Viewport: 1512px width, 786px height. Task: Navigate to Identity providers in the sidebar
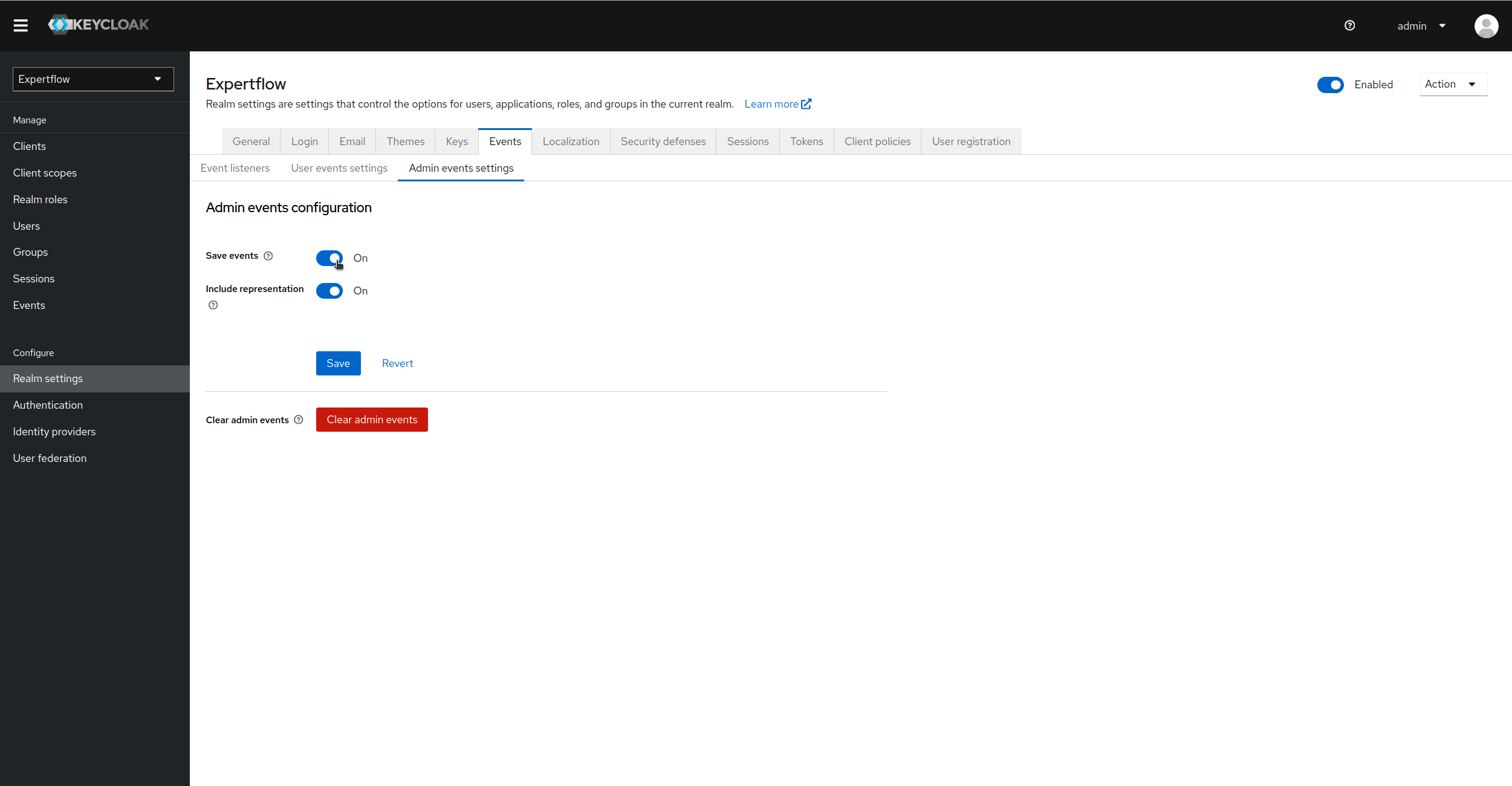(54, 431)
